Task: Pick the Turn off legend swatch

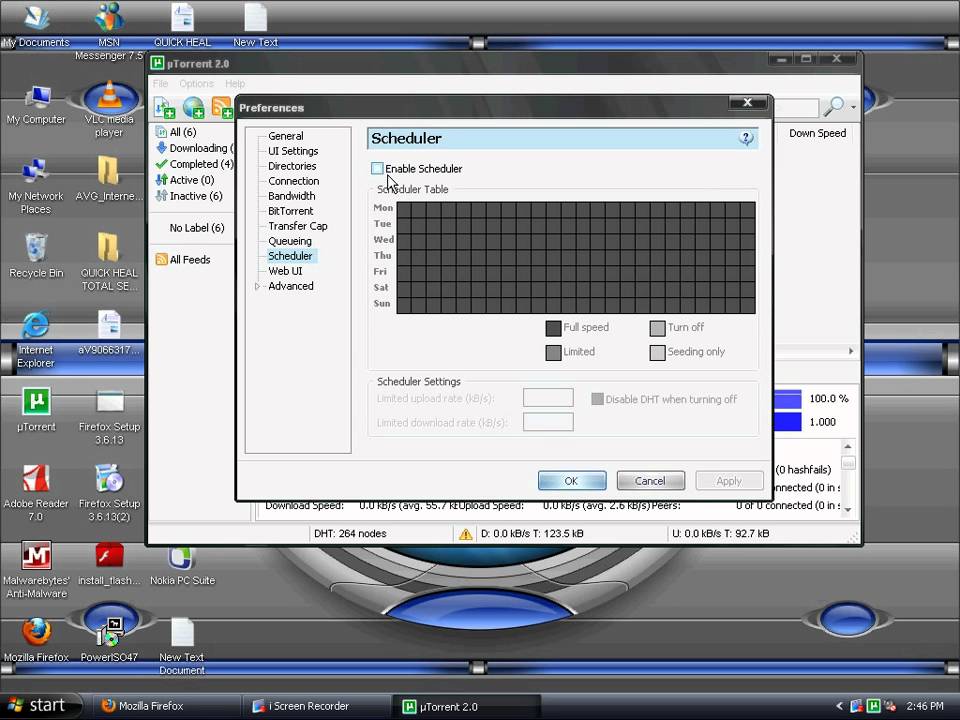Action: pyautogui.click(x=657, y=328)
